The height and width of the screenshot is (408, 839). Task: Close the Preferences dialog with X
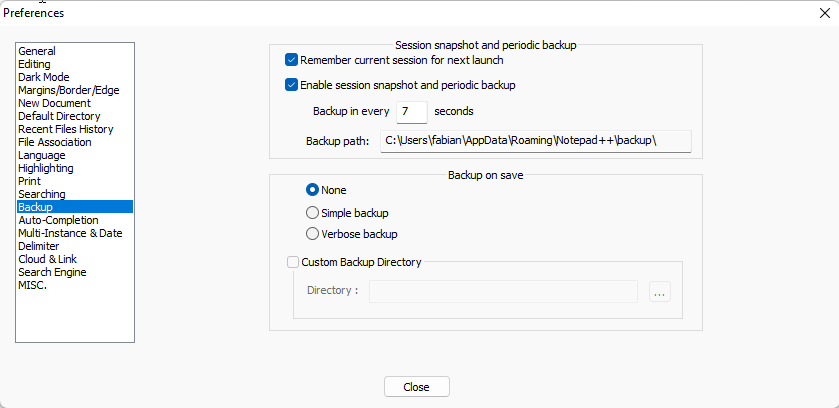pyautogui.click(x=824, y=13)
